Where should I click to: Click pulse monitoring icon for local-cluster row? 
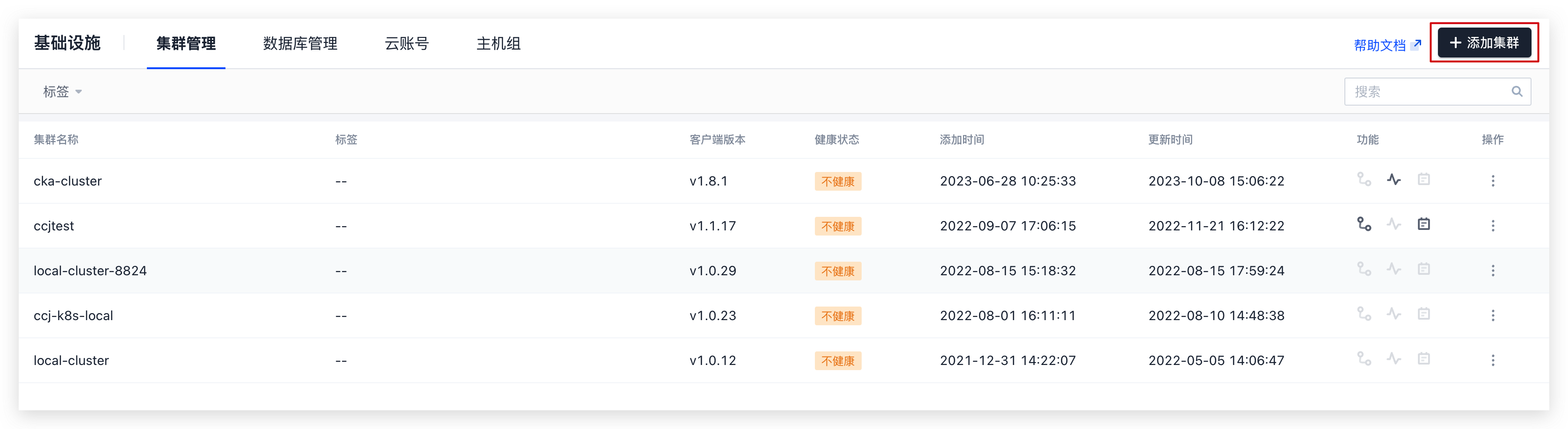coord(1394,358)
